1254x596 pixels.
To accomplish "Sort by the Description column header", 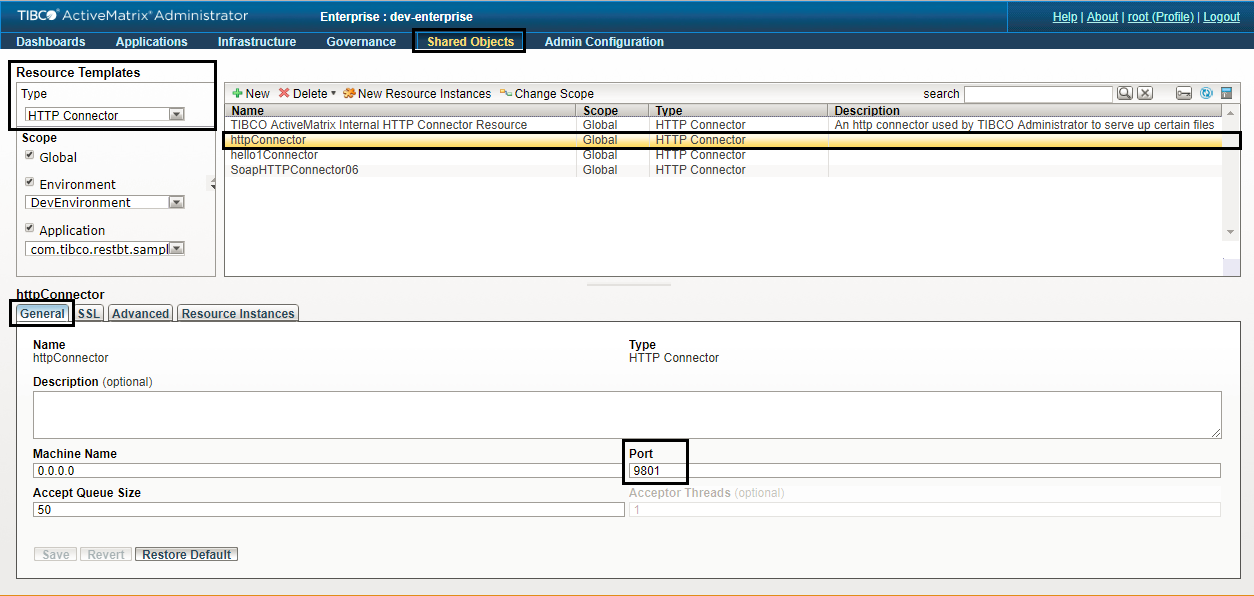I will click(1025, 110).
